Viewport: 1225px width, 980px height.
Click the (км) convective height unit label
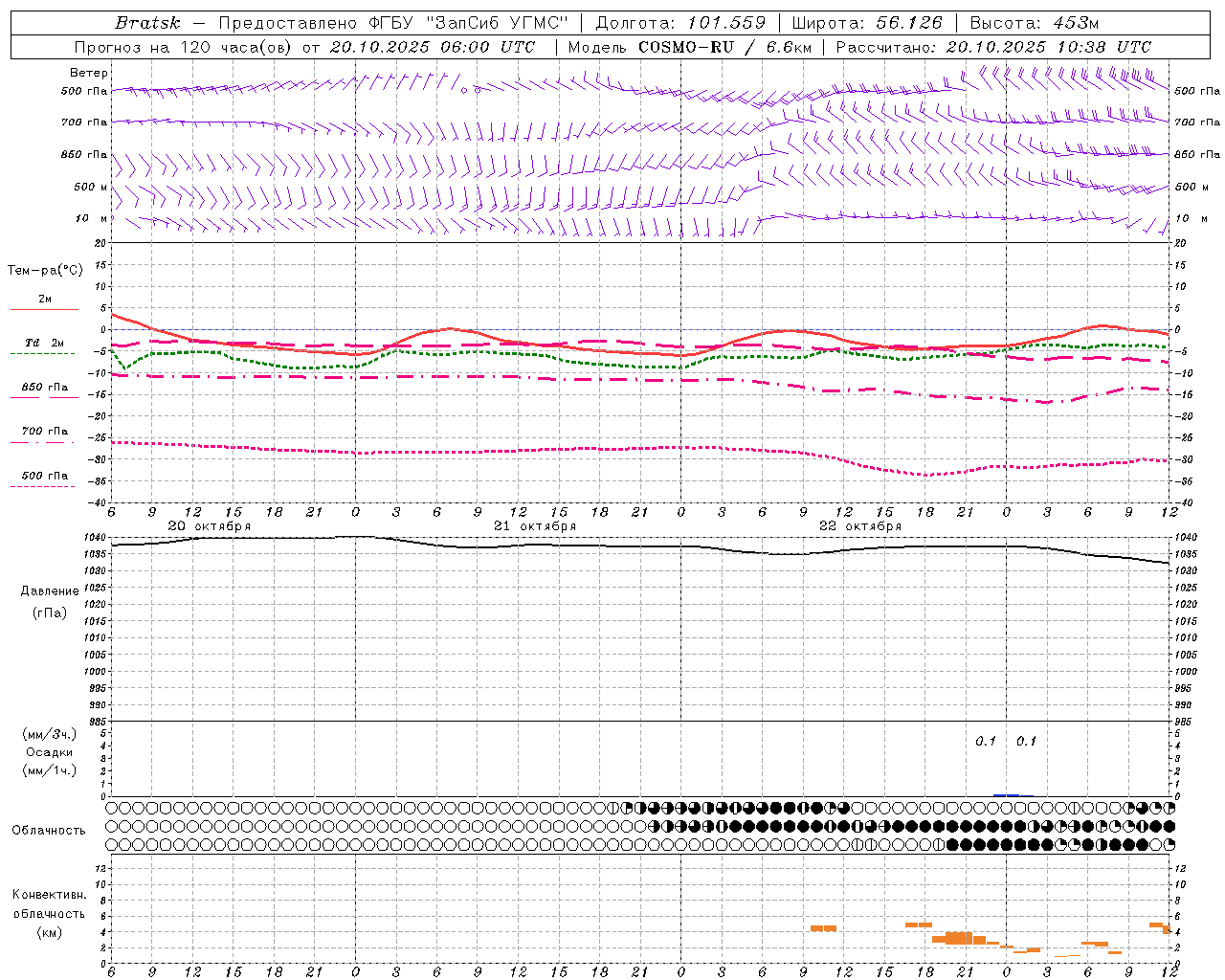[50, 932]
